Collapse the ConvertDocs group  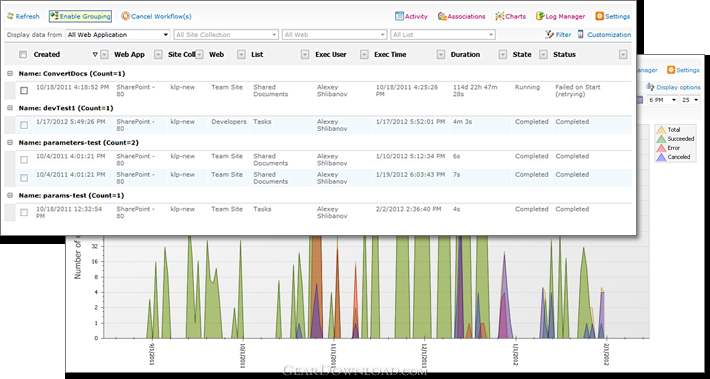[x=10, y=73]
